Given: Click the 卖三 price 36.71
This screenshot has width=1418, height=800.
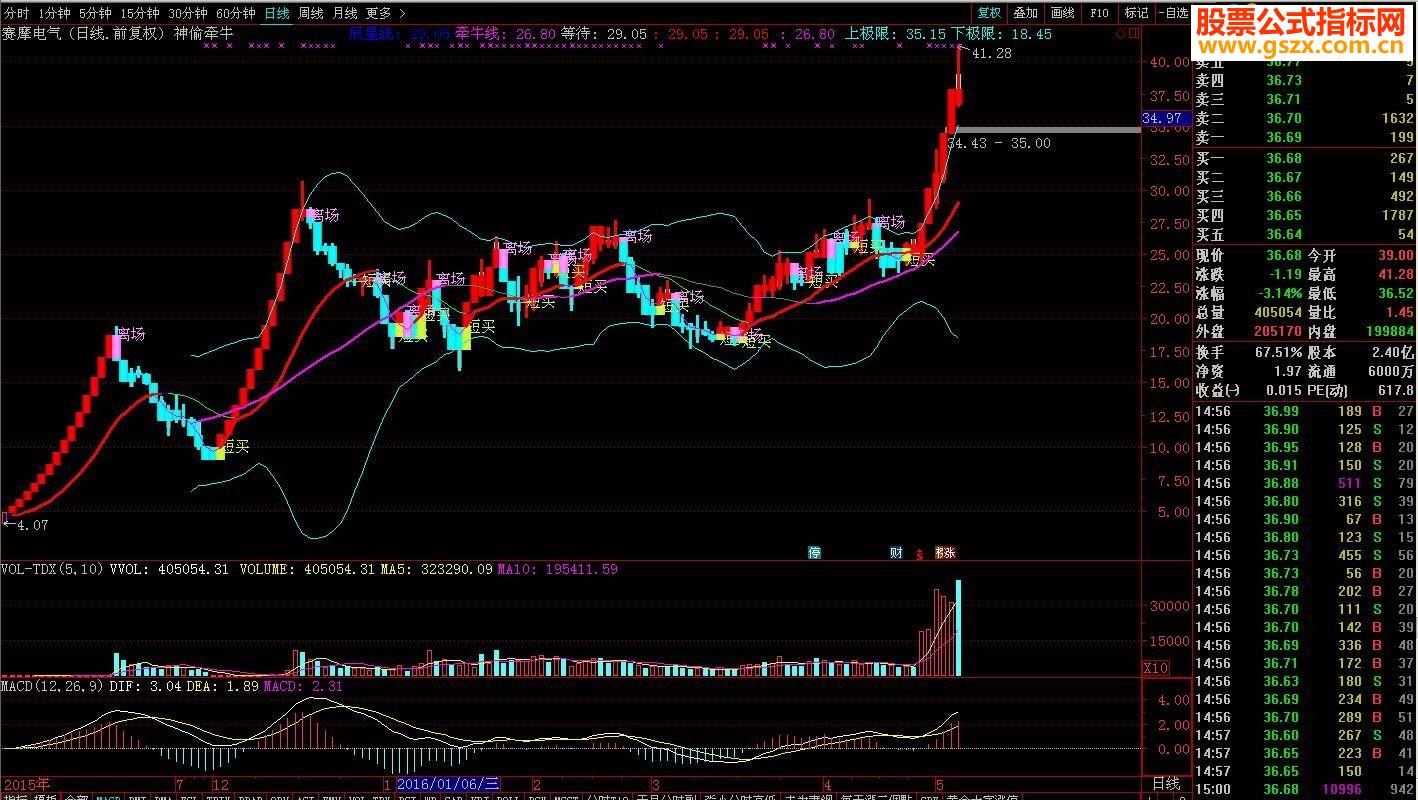Looking at the screenshot, I should tap(1283, 99).
